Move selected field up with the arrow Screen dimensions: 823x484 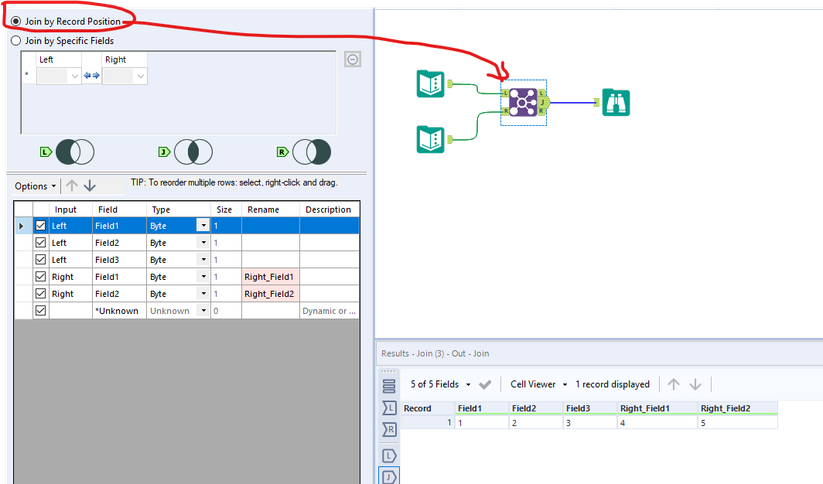[x=72, y=186]
